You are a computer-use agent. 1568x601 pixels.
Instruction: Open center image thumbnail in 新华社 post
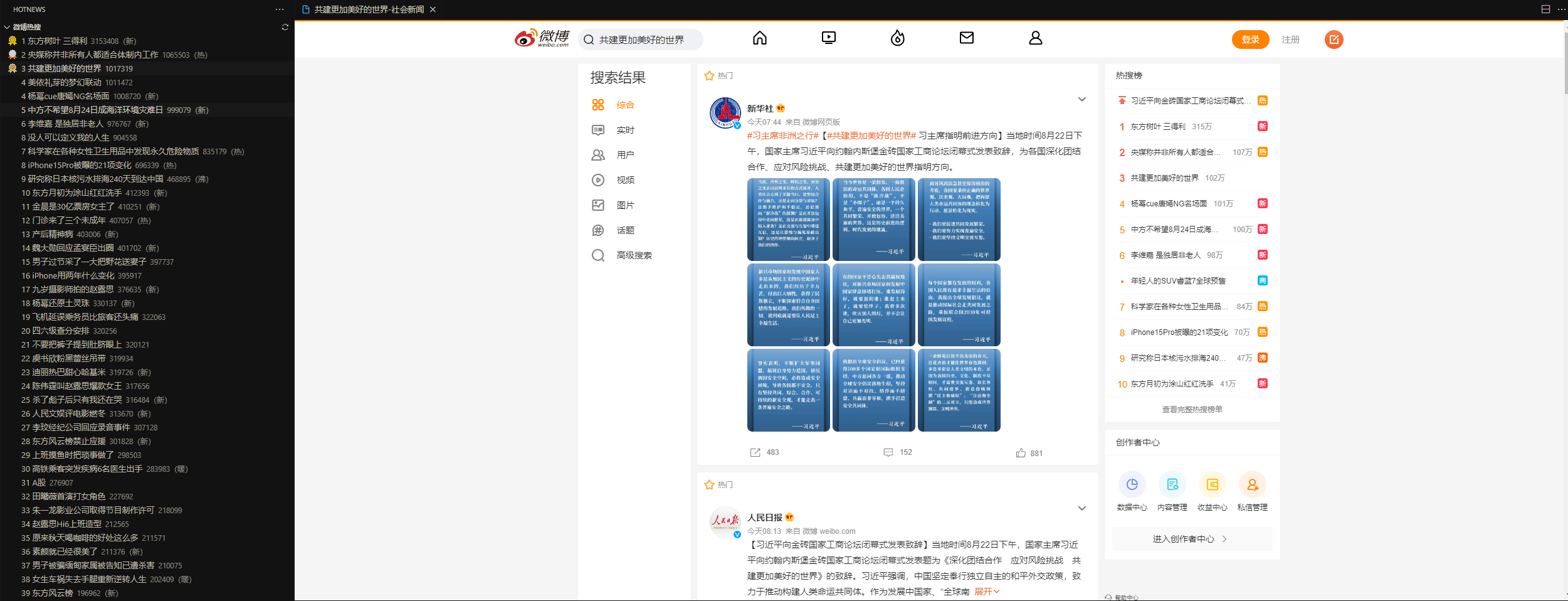(873, 304)
